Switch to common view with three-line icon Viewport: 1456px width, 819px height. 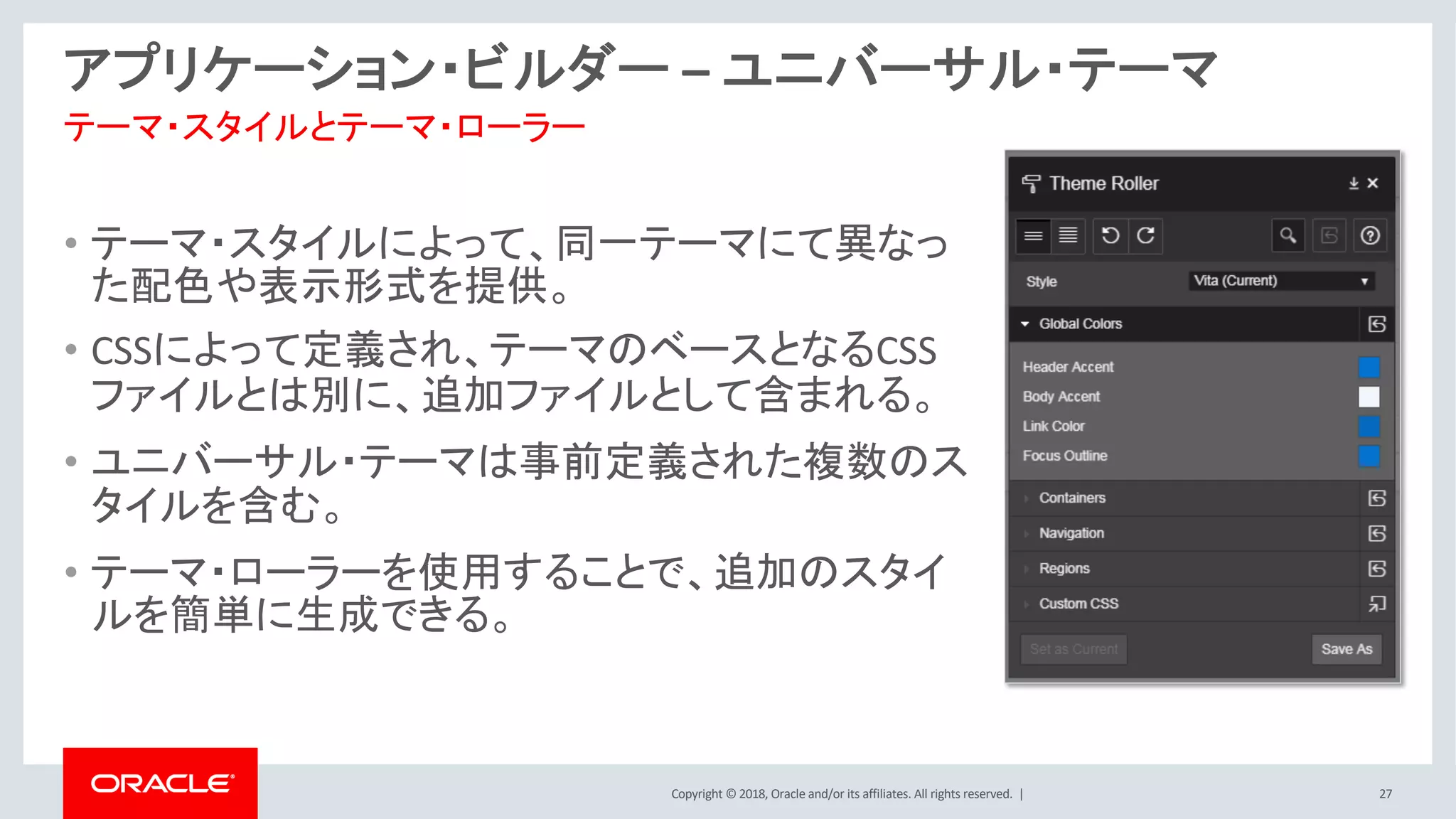point(1033,235)
